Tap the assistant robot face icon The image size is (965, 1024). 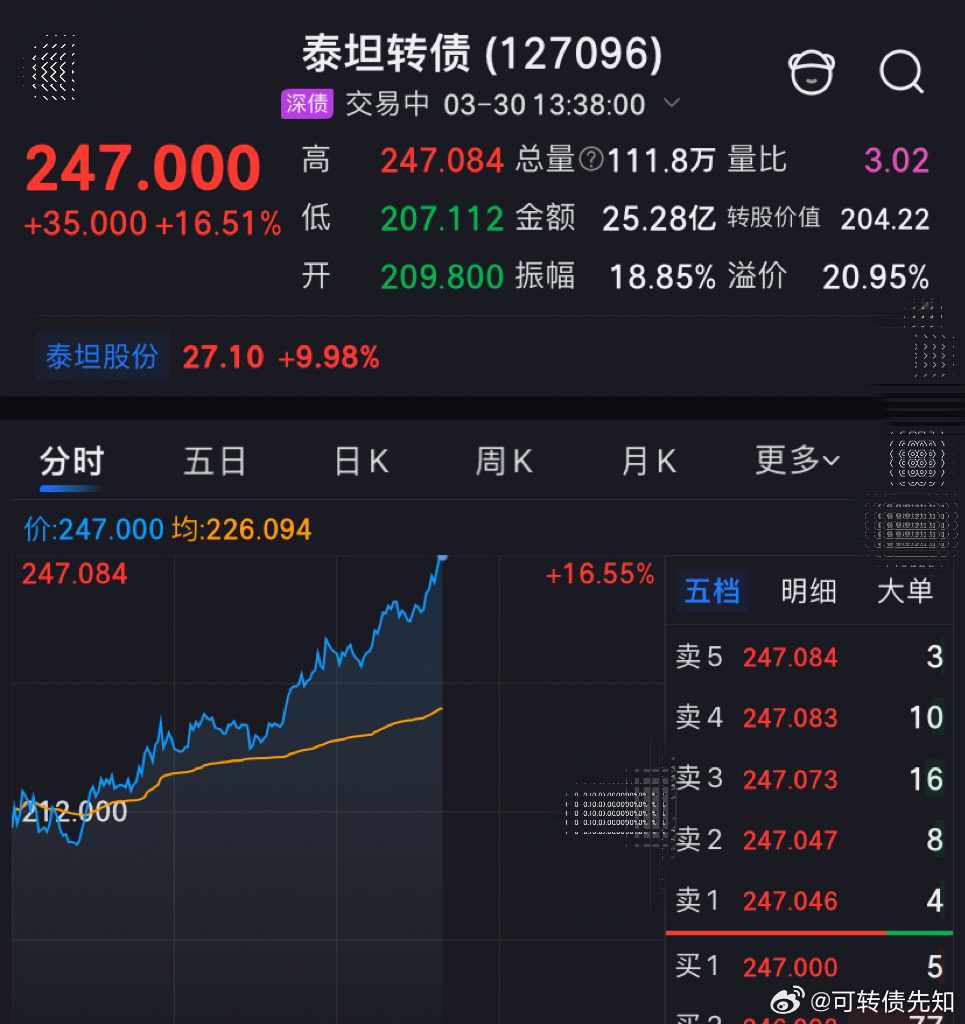(812, 72)
